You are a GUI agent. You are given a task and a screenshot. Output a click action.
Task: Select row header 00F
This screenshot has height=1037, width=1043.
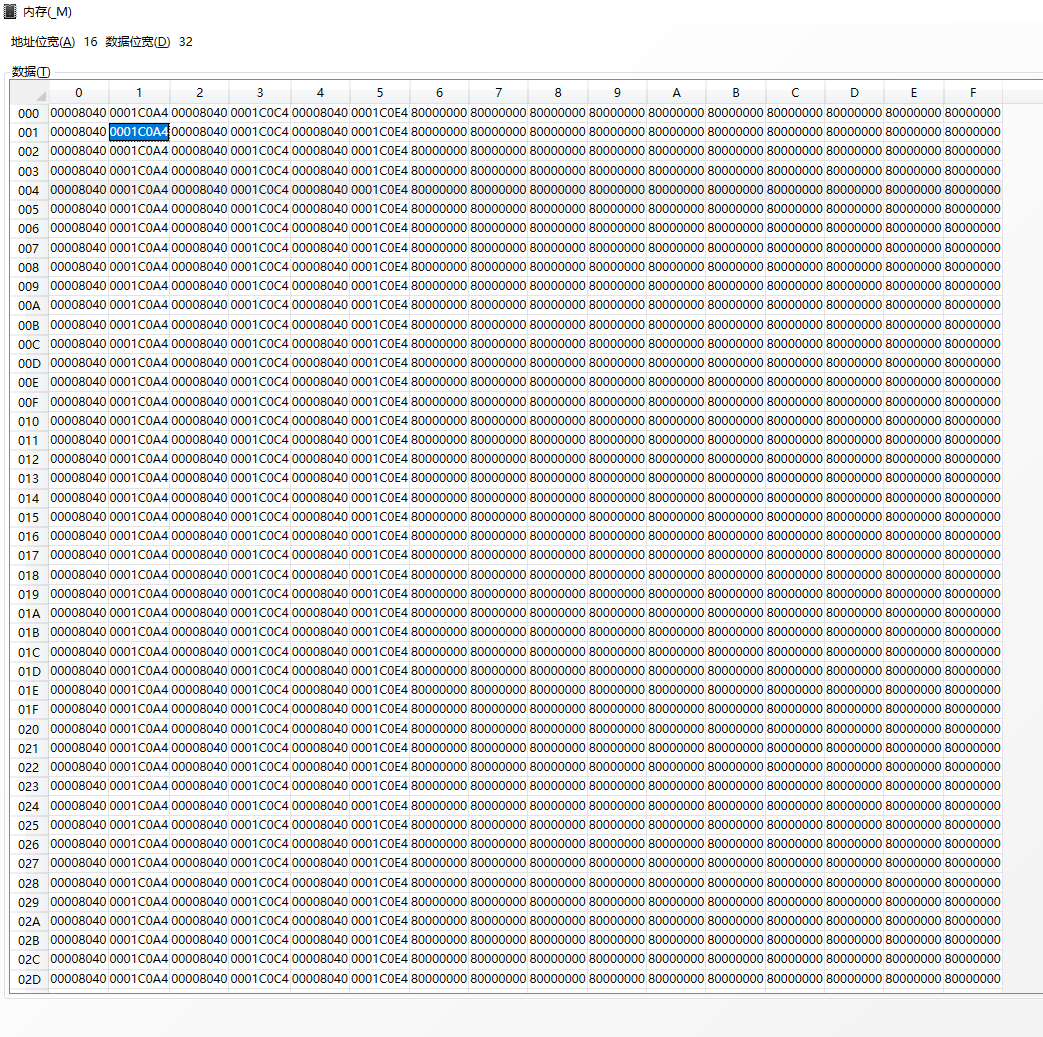coord(29,402)
